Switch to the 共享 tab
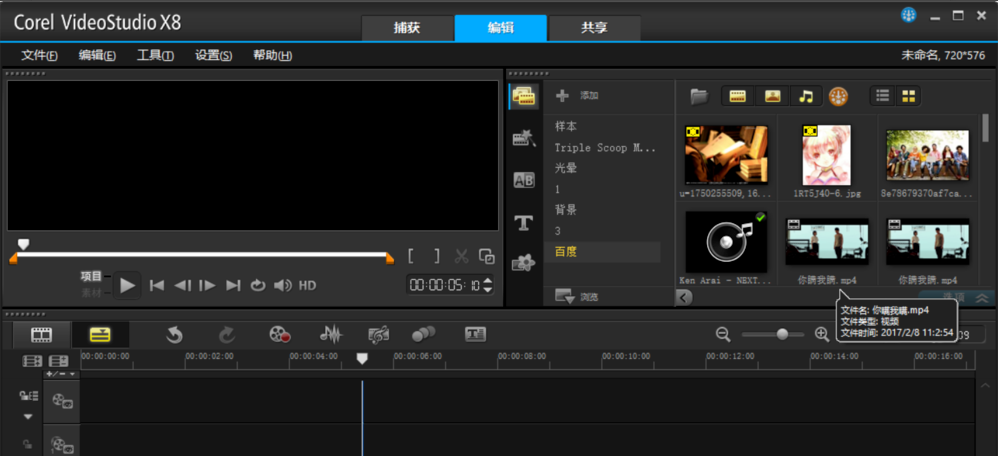This screenshot has width=998, height=456. pos(594,28)
